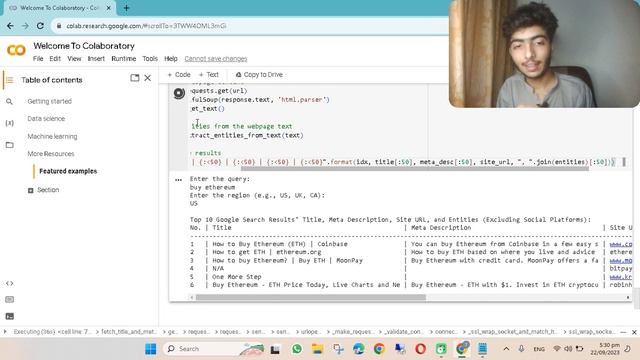Click the 'buy ethereum' query output text
The image size is (640, 360).
pos(212,187)
